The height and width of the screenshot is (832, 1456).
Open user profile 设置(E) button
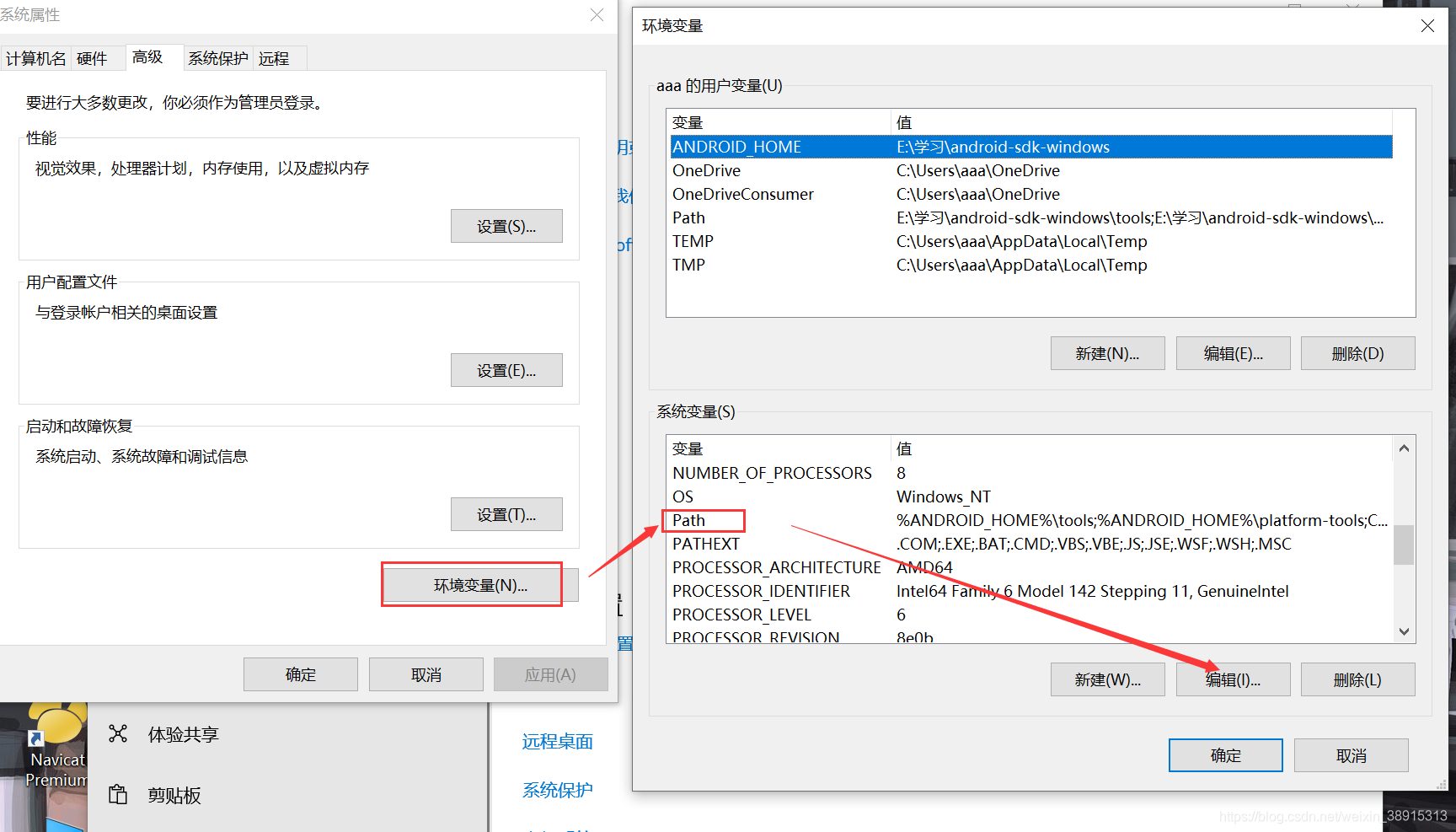pyautogui.click(x=506, y=370)
